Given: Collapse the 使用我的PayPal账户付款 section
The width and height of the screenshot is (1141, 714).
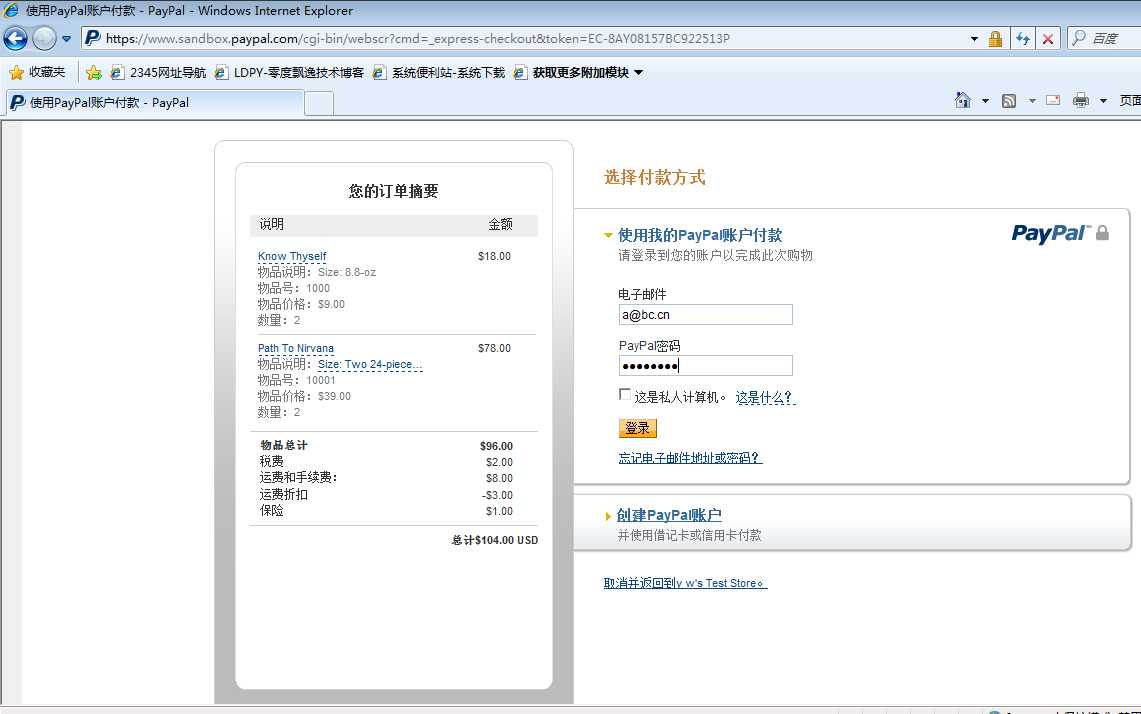Looking at the screenshot, I should [608, 234].
